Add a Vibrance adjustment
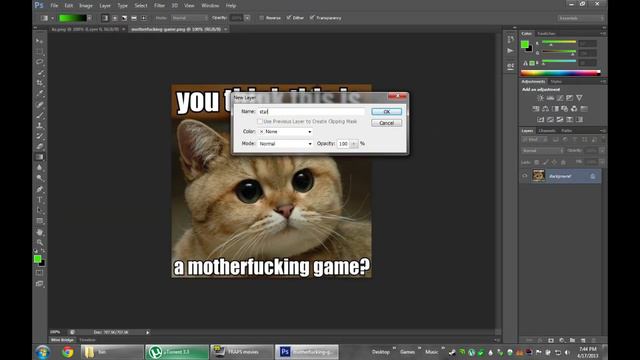Image resolution: width=640 pixels, height=360 pixels. tap(579, 98)
